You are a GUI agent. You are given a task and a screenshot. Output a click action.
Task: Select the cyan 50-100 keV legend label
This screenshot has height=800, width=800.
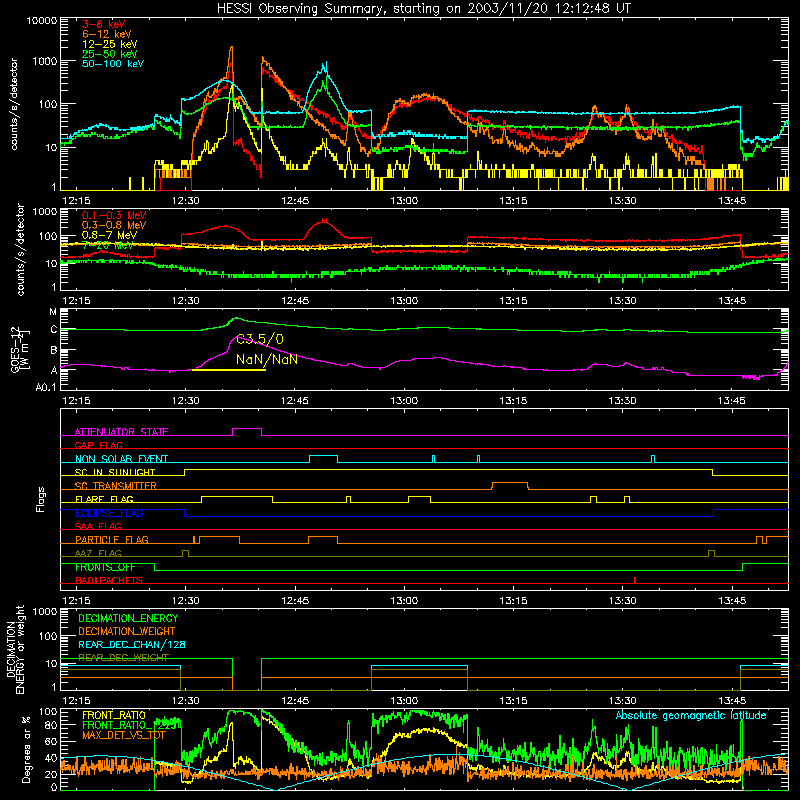click(x=112, y=63)
